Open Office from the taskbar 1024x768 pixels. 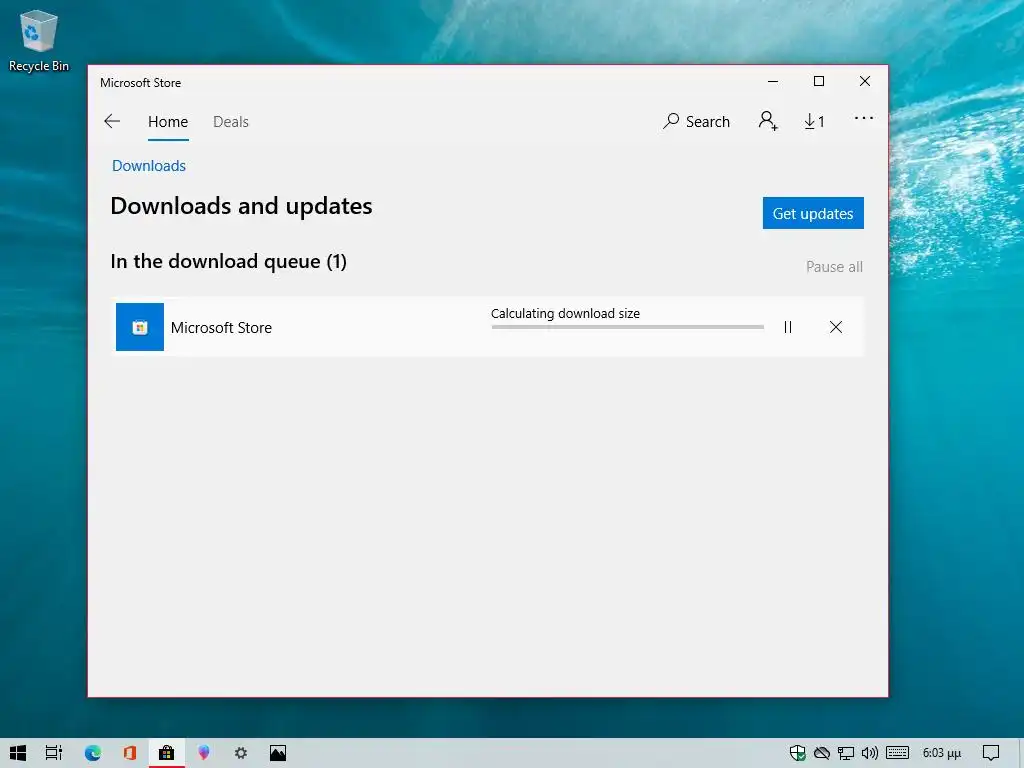129,753
